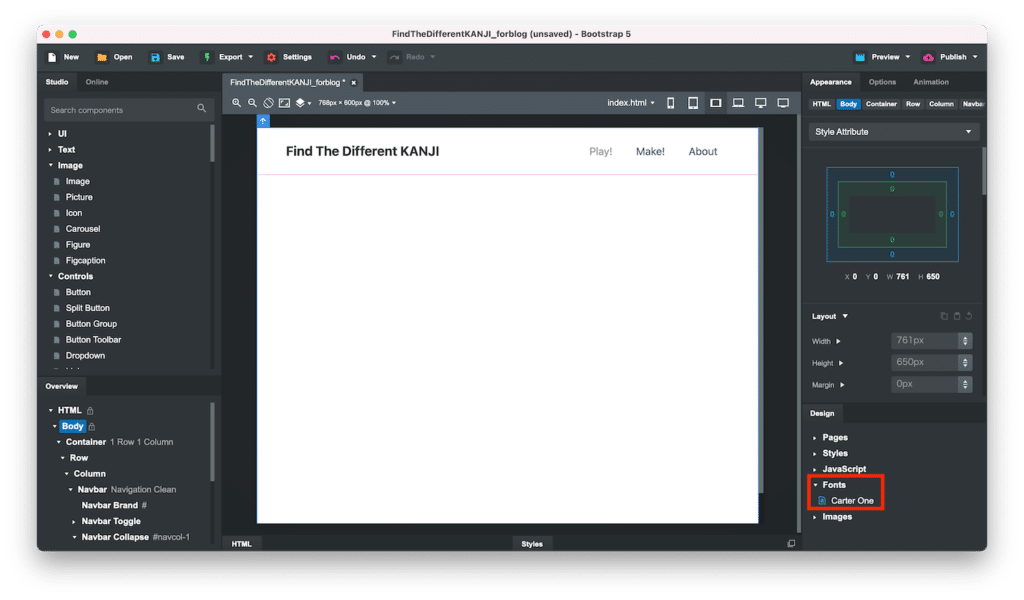
Task: Select the Carter One font entry
Action: point(852,500)
